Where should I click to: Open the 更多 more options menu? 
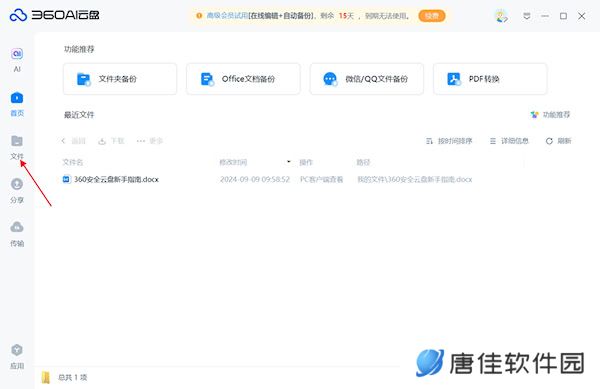click(150, 141)
